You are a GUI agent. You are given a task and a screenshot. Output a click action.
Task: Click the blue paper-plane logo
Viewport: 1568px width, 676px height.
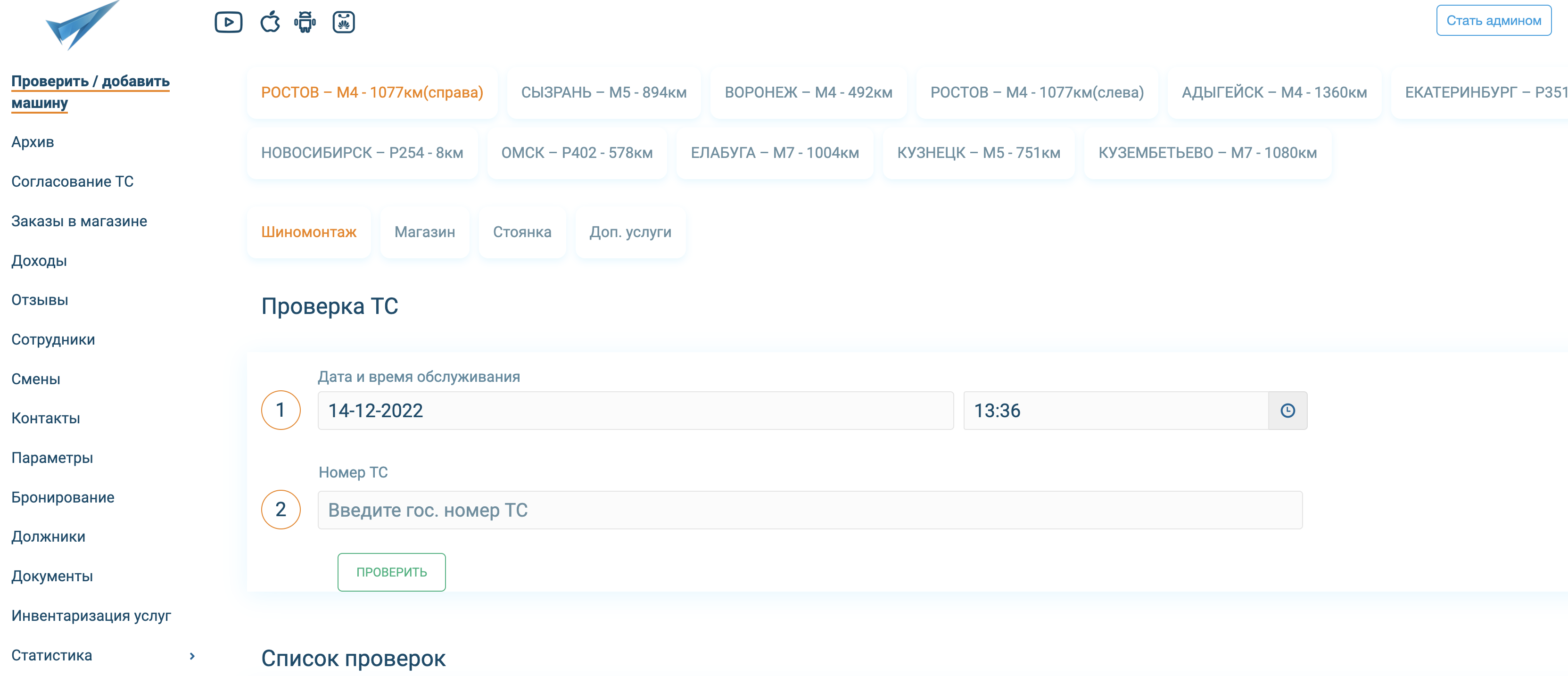click(x=82, y=25)
